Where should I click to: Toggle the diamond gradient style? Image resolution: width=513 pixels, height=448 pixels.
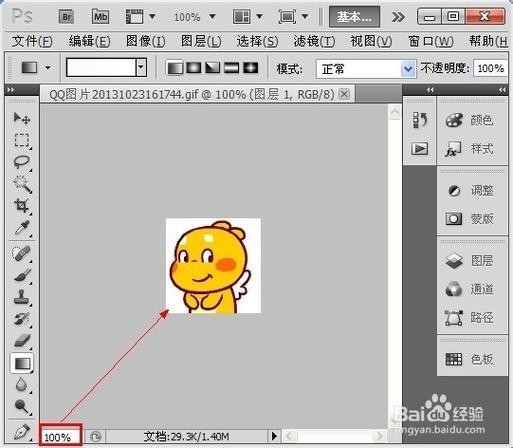tap(251, 68)
